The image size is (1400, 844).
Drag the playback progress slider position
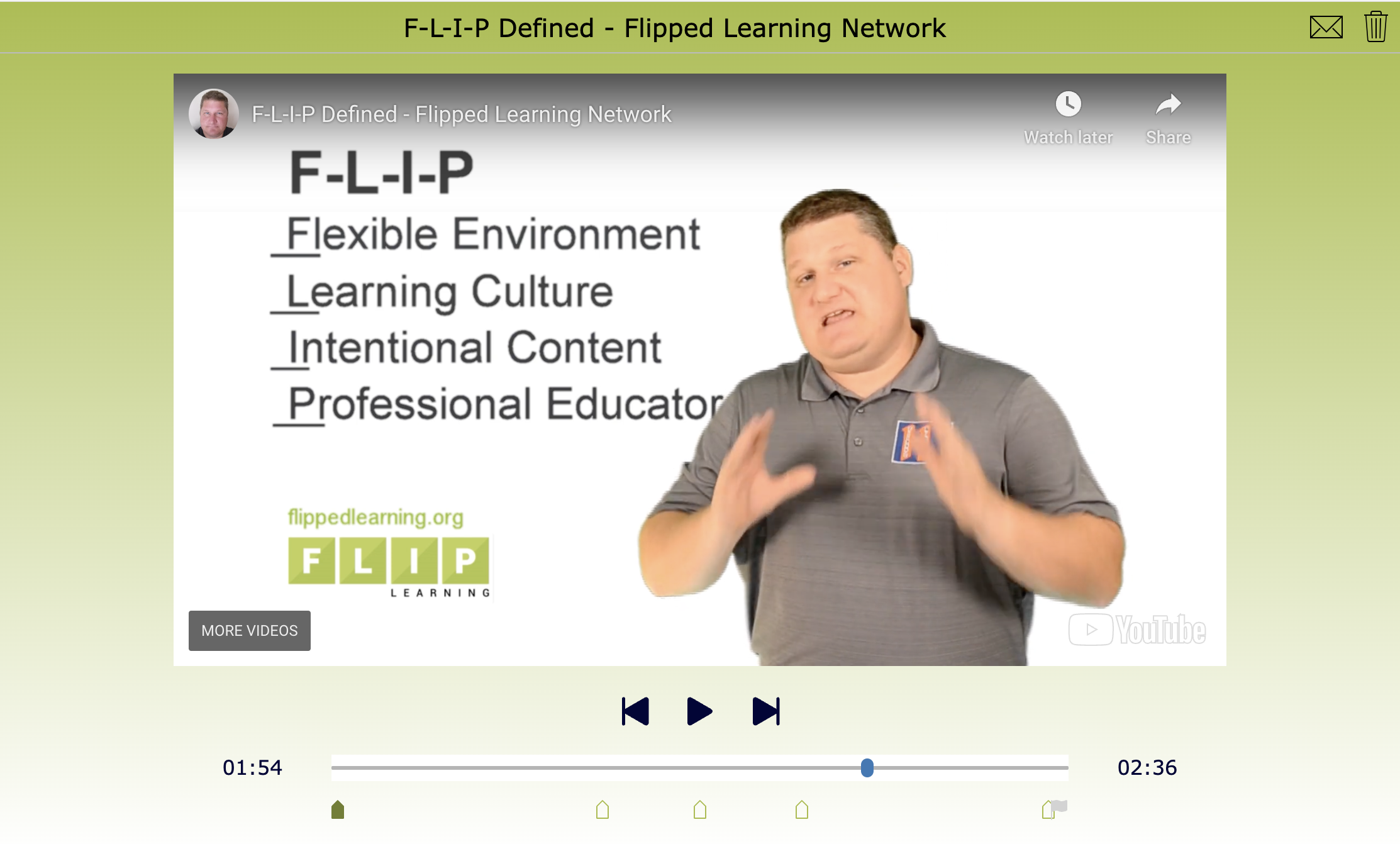coord(867,768)
